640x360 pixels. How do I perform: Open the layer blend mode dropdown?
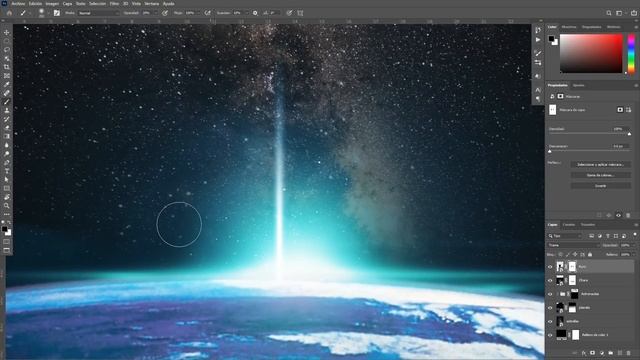coord(573,245)
